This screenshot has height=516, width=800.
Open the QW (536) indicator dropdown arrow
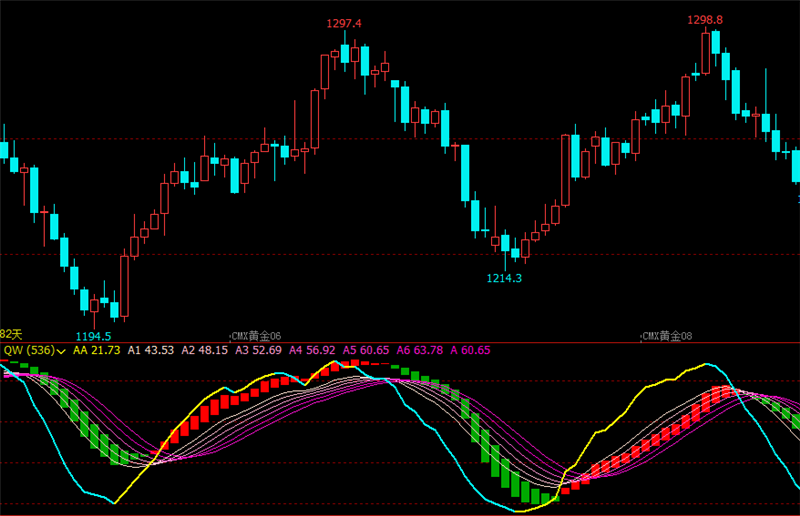click(x=62, y=351)
